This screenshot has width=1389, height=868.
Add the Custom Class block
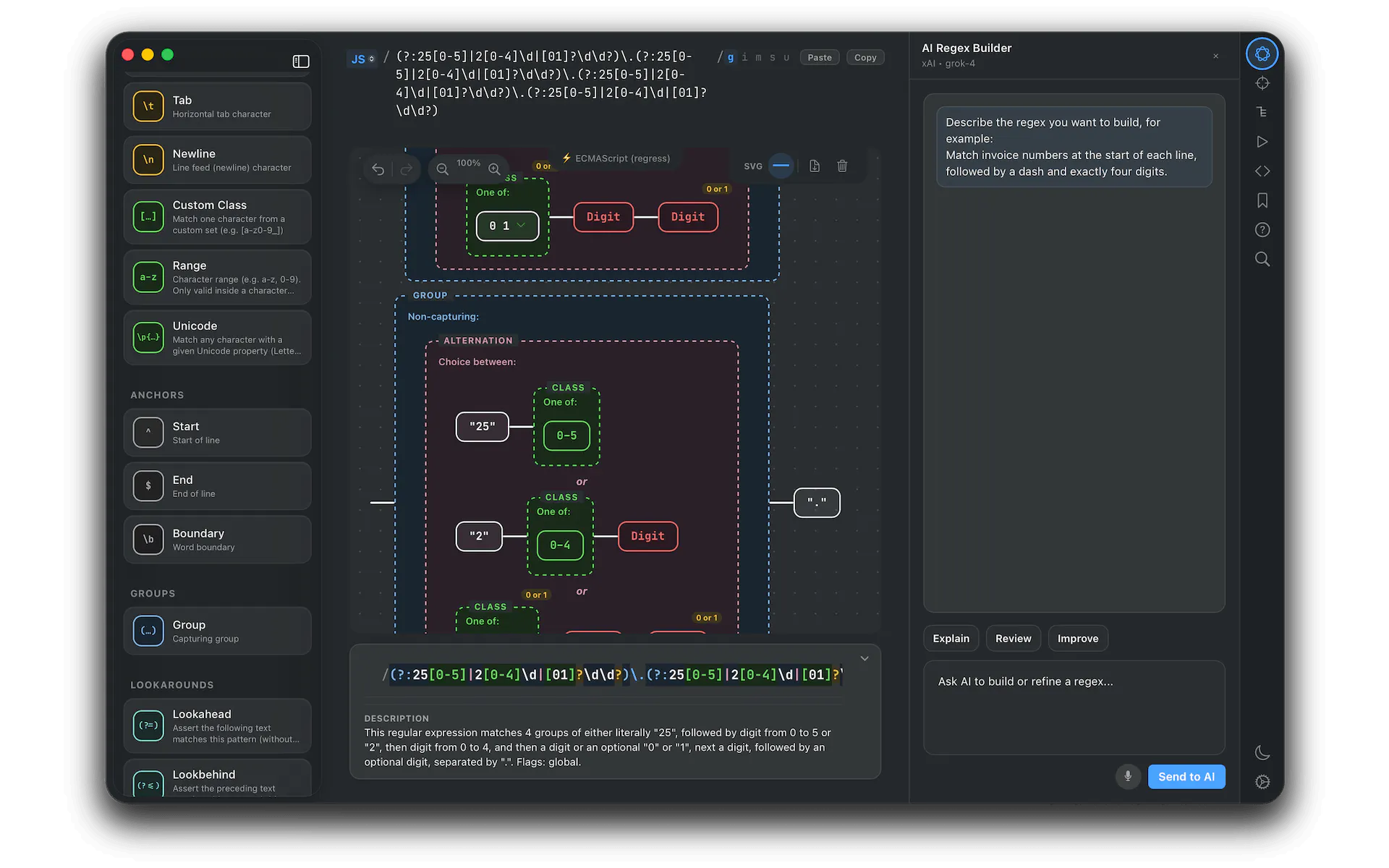[218, 217]
